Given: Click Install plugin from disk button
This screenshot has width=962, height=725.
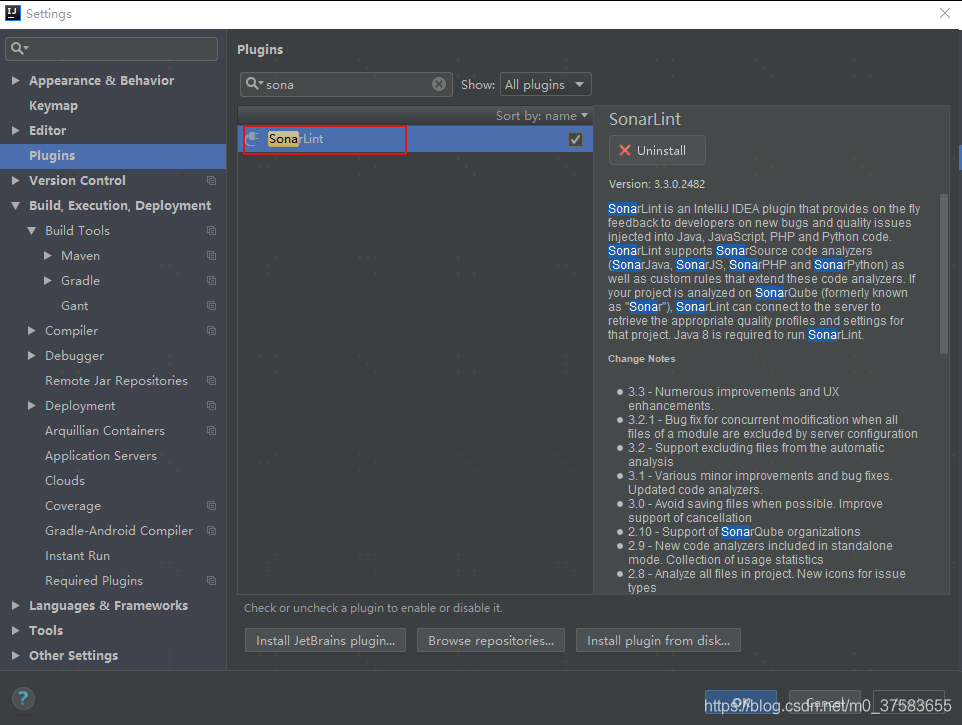Looking at the screenshot, I should 658,640.
